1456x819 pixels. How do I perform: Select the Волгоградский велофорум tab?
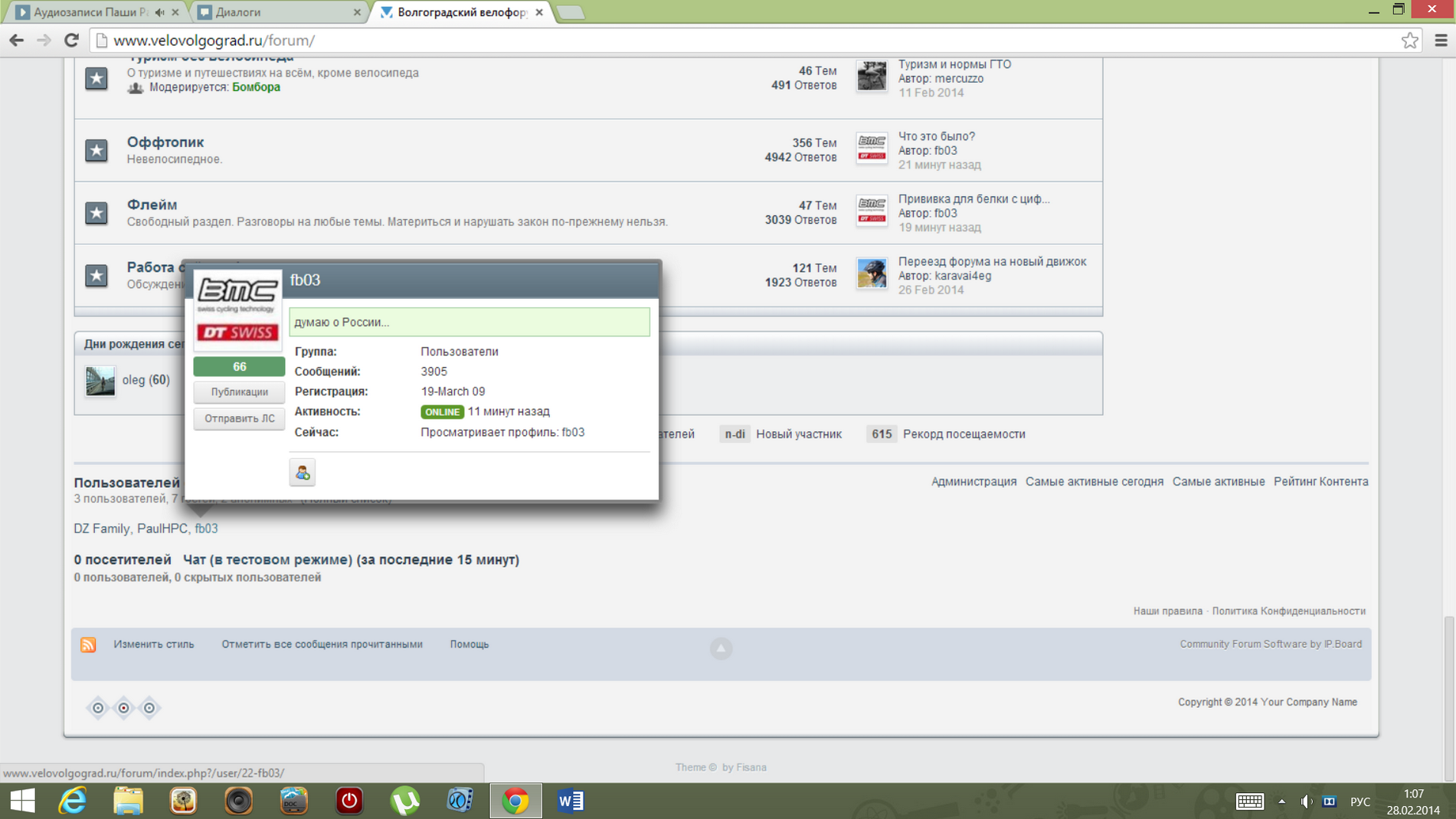coord(462,12)
